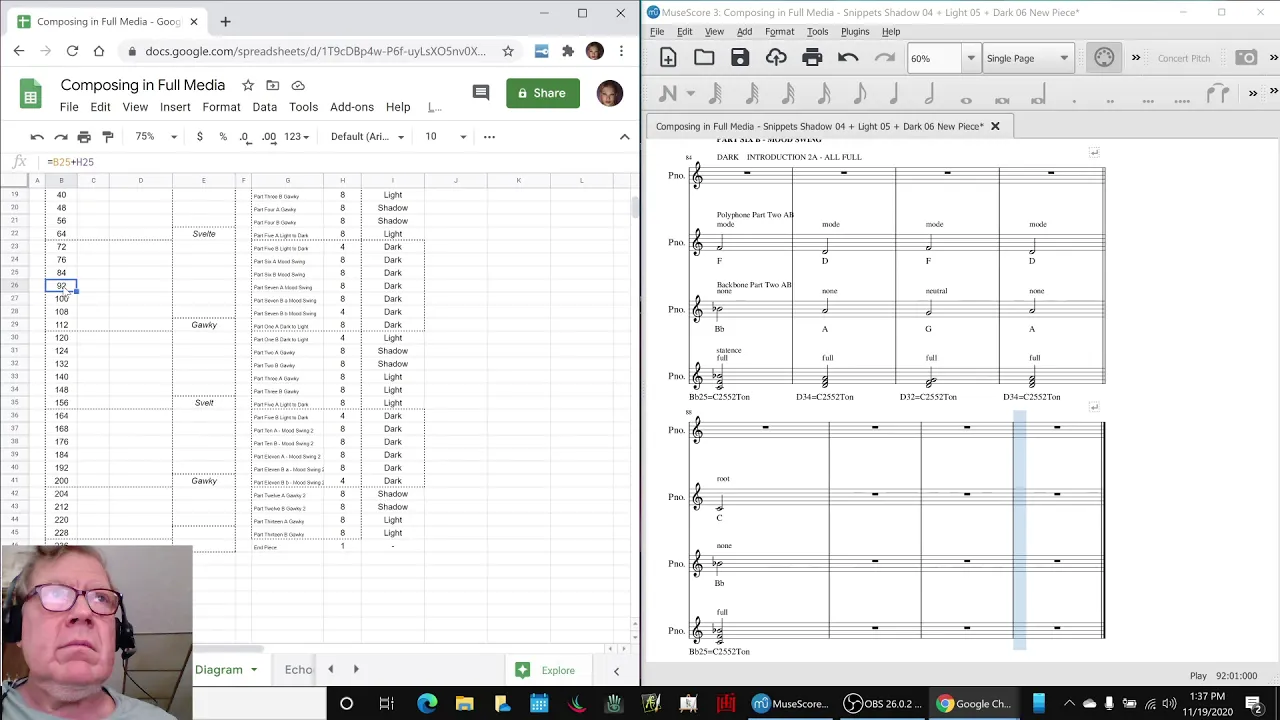Click the formula bar in Sheets
Image resolution: width=1280 pixels, height=720 pixels.
pos(340,161)
